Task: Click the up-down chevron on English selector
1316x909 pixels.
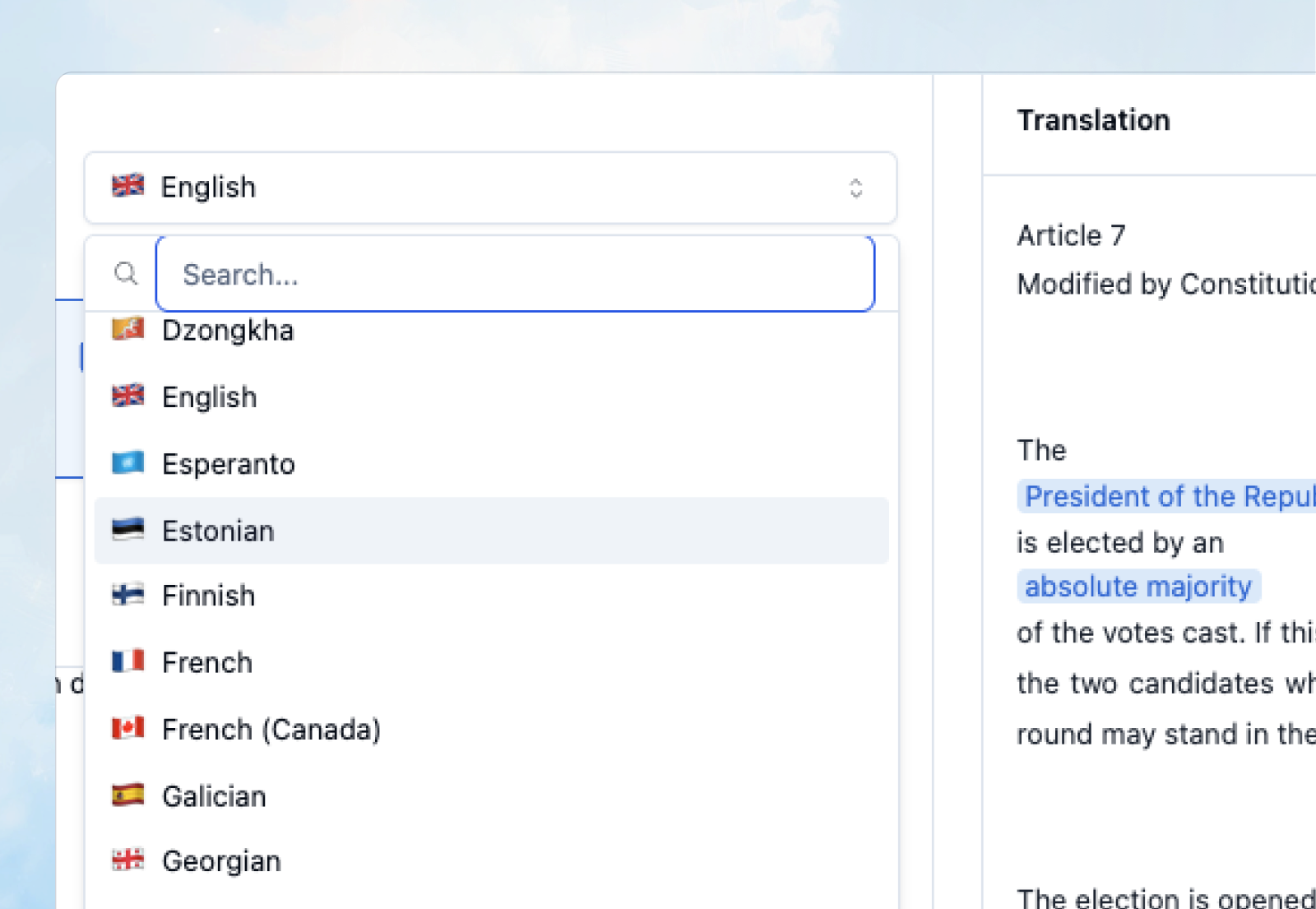Action: pos(857,188)
